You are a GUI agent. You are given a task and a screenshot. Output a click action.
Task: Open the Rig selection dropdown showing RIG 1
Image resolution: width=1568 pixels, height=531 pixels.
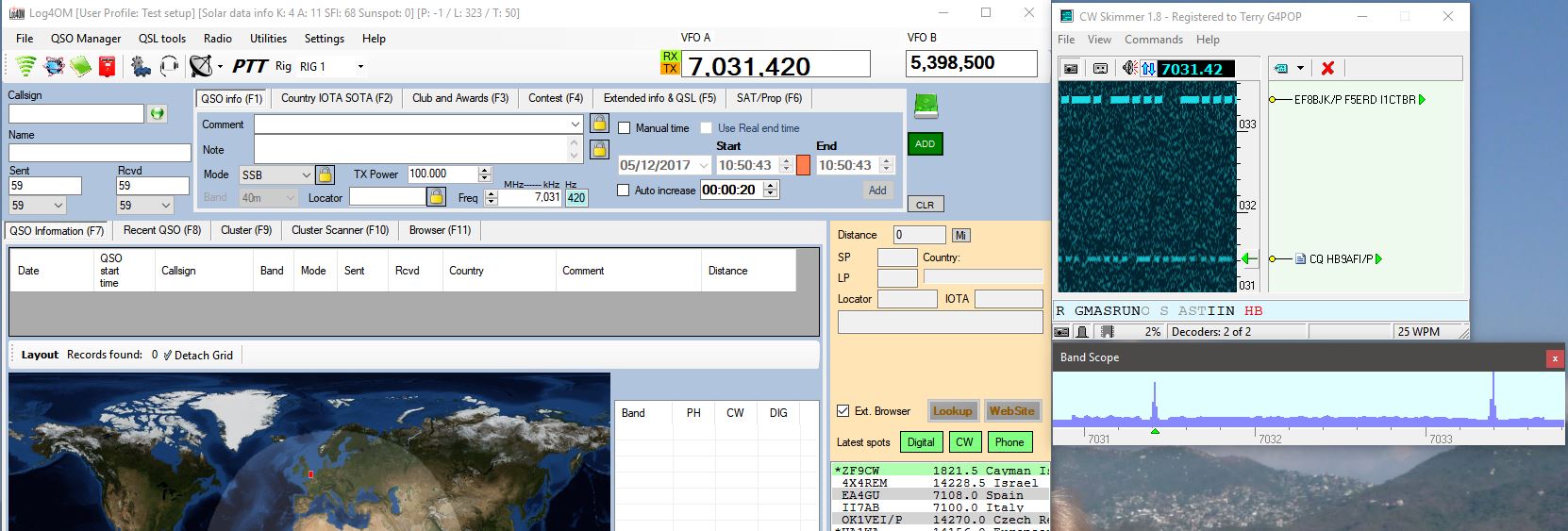click(x=360, y=67)
